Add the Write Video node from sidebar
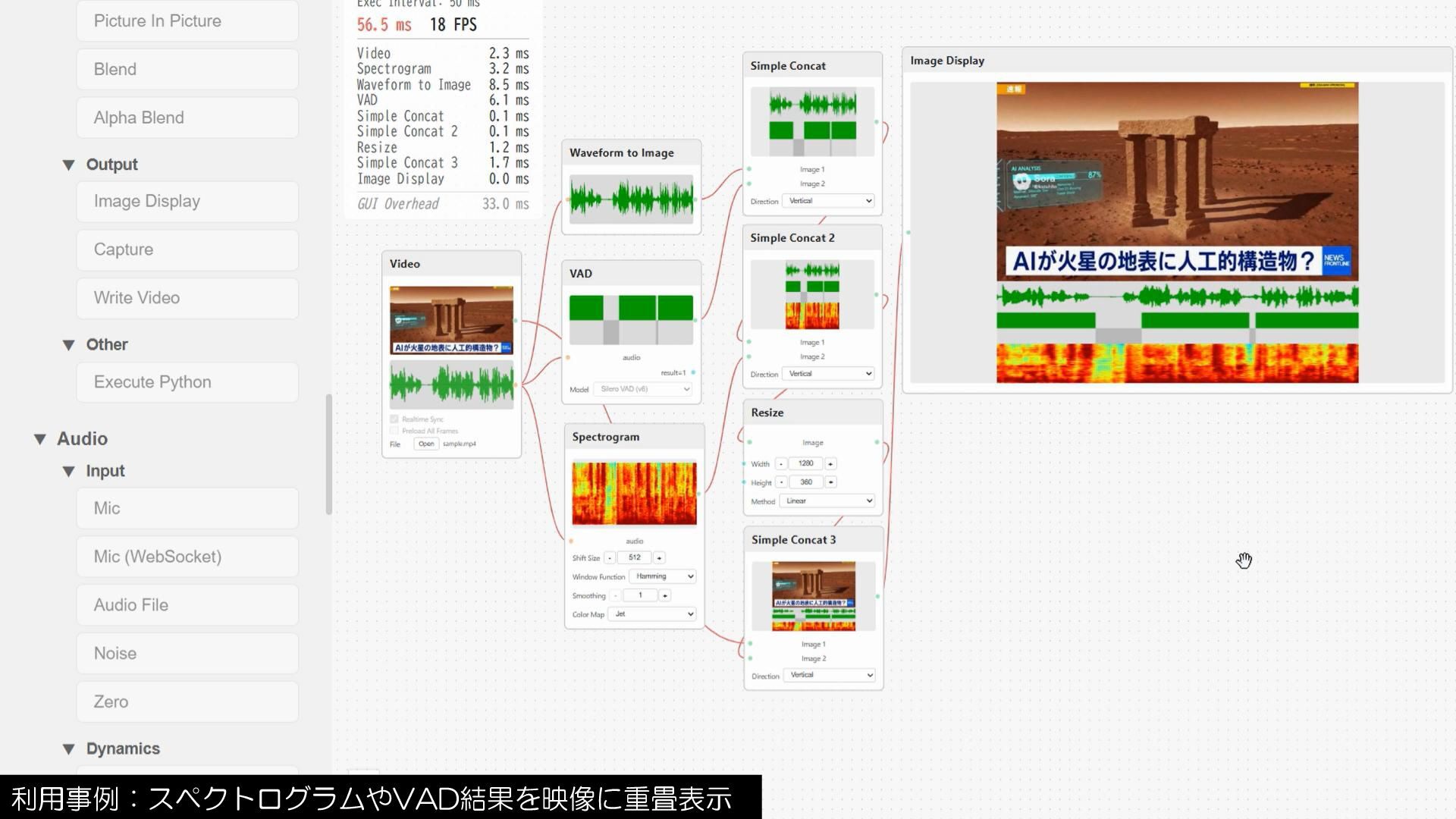 [187, 298]
